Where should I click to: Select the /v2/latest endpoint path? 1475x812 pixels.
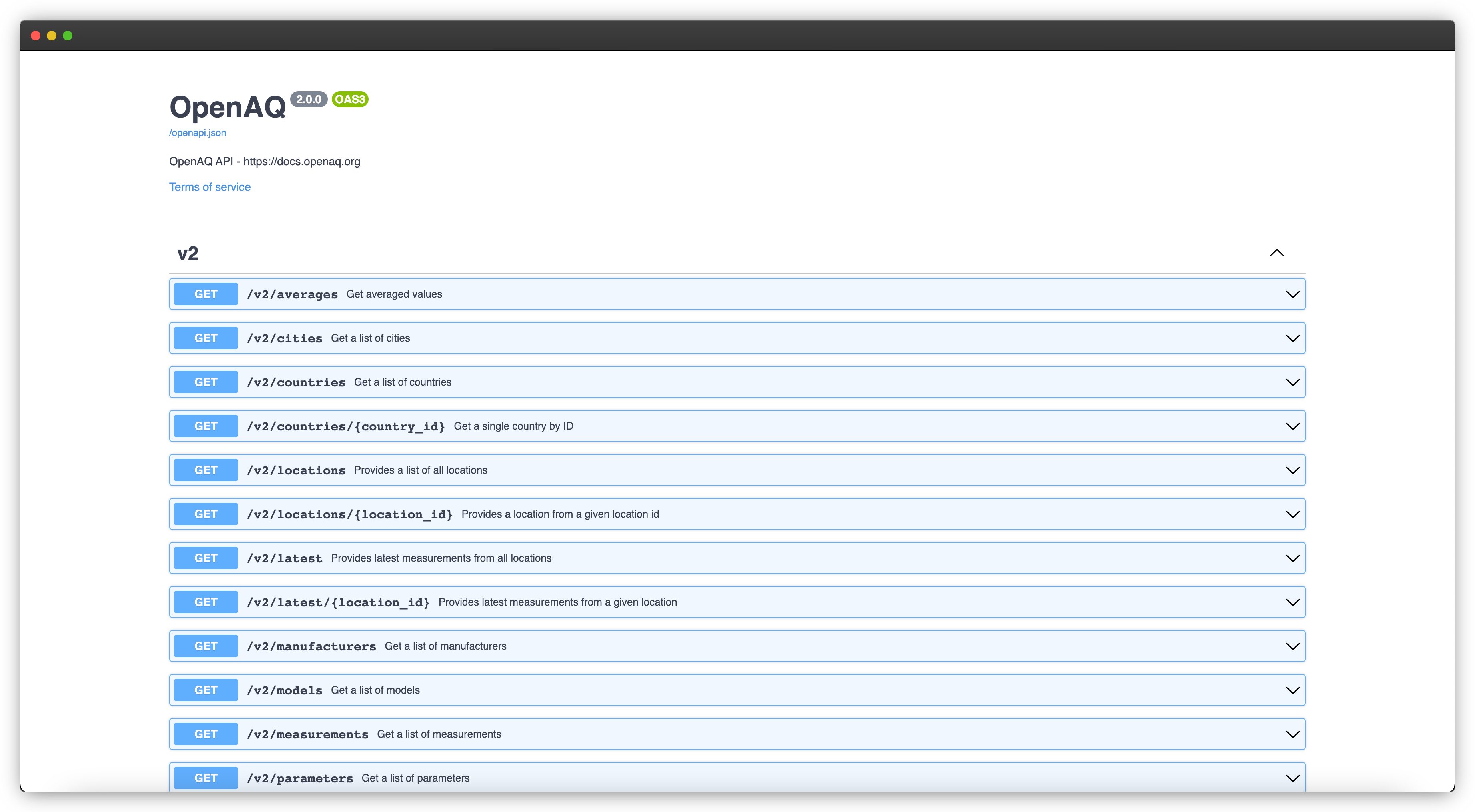point(284,558)
